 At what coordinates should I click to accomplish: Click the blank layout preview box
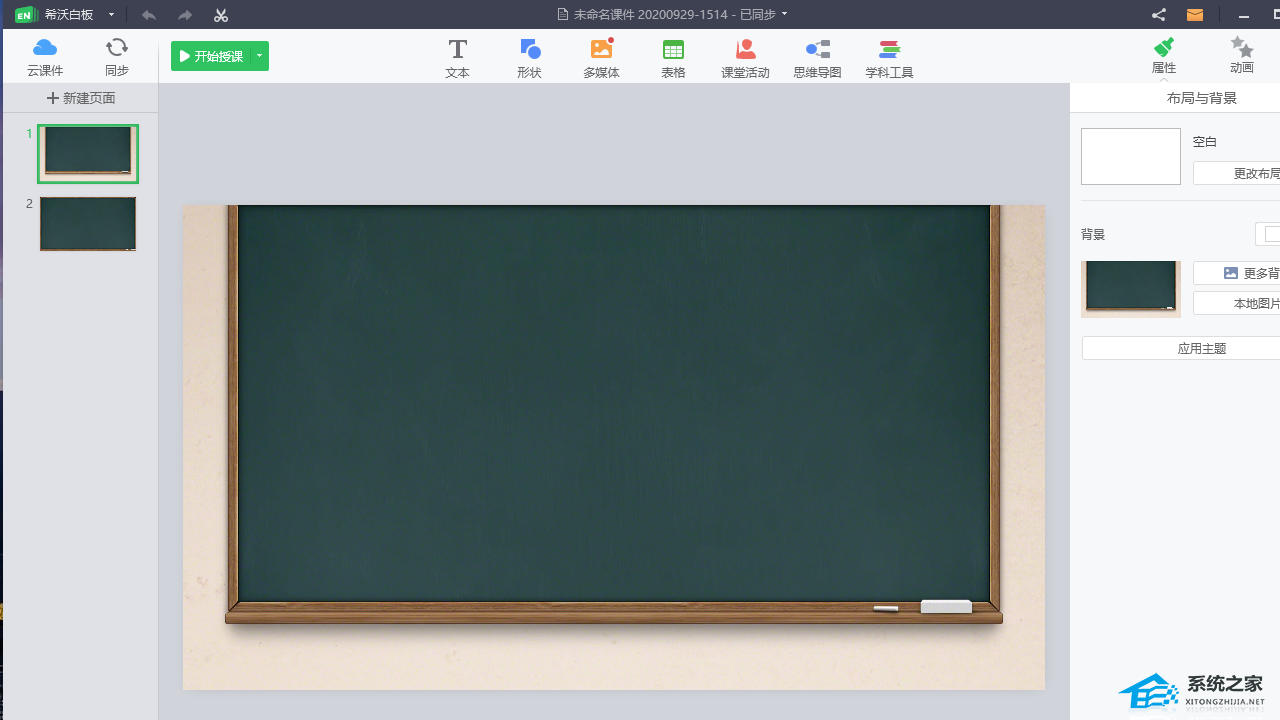[1131, 156]
